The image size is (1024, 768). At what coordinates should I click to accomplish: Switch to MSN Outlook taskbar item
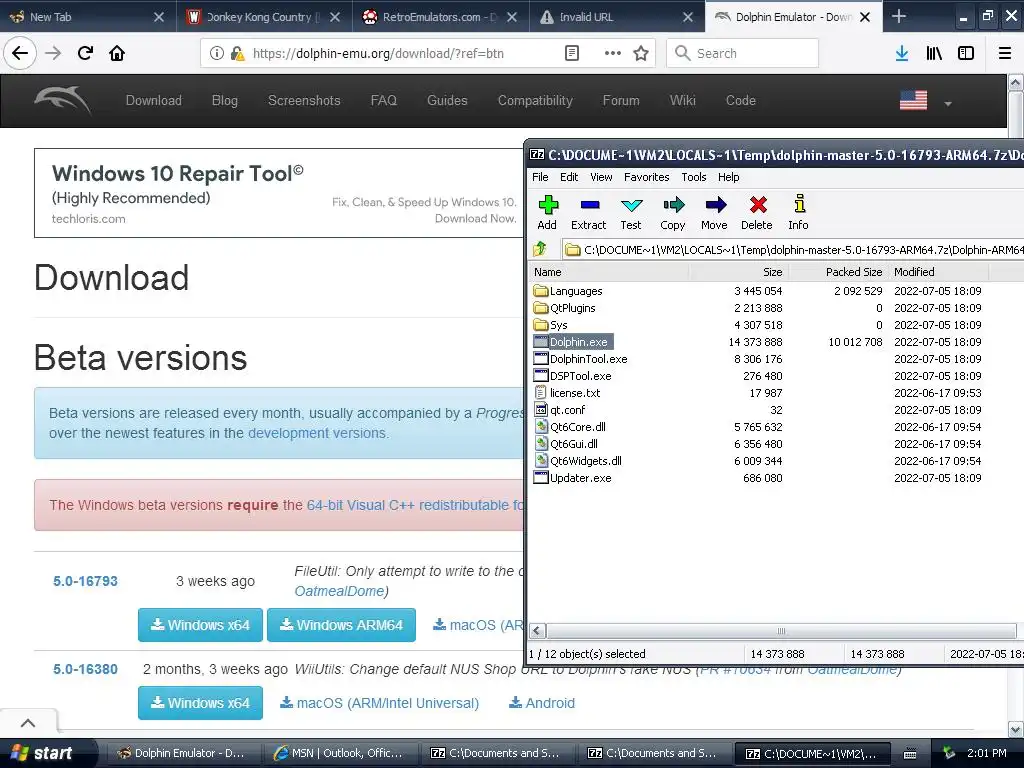tap(339, 753)
